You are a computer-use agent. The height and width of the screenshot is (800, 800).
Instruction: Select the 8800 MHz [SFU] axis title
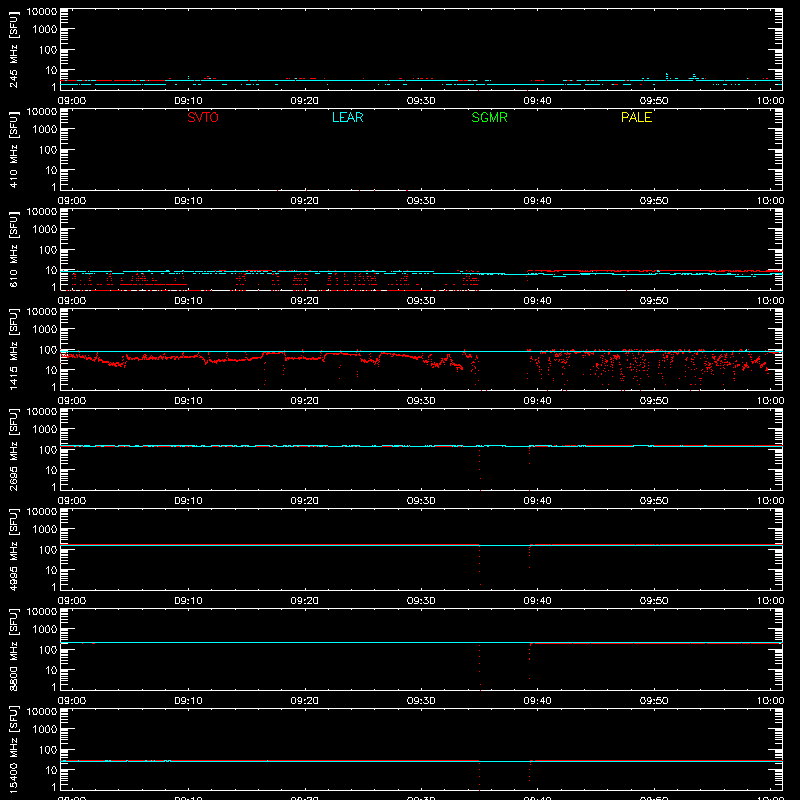pos(14,649)
